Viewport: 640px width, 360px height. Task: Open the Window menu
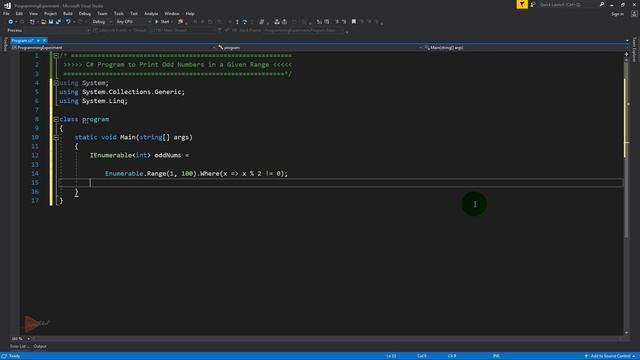tap(171, 13)
